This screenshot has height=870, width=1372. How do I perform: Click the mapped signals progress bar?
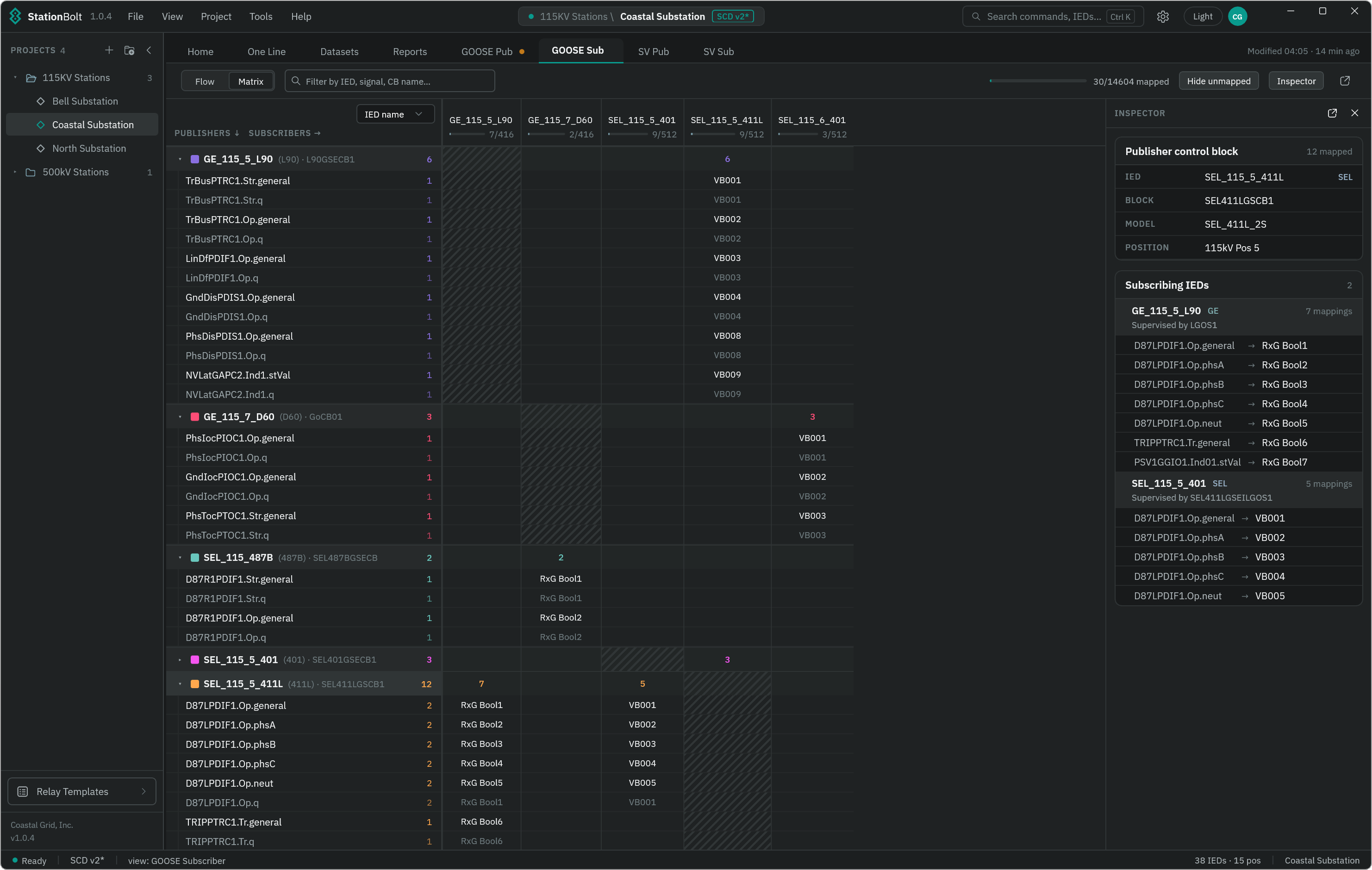coord(1037,81)
